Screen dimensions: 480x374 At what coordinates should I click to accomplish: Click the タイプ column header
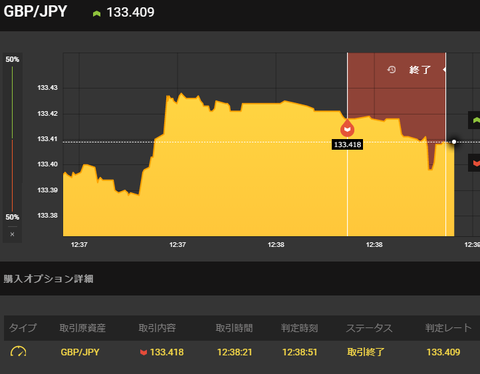pyautogui.click(x=22, y=328)
